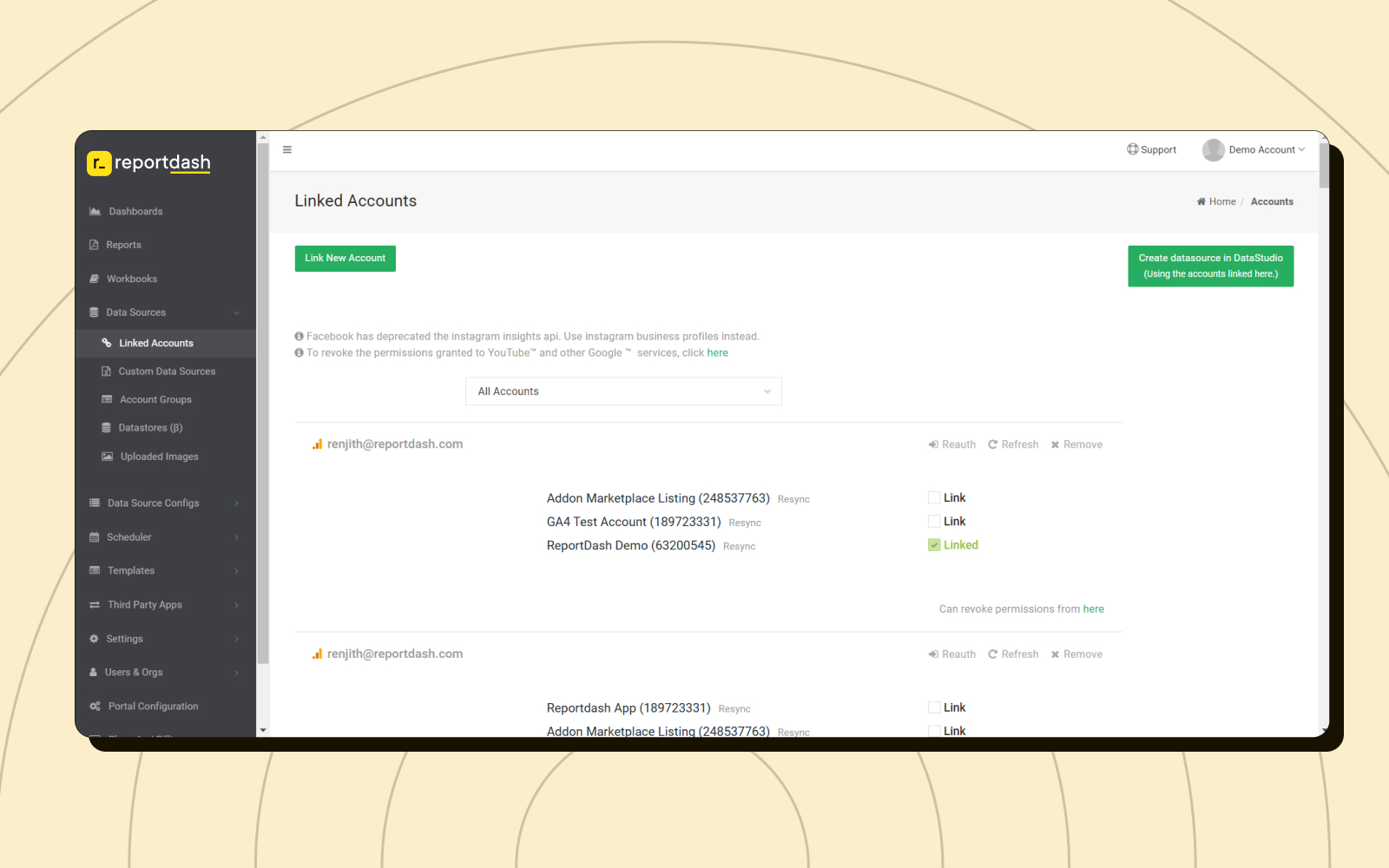Check Link for Addon Marketplace Listing in first account
The image size is (1389, 868).
(934, 498)
